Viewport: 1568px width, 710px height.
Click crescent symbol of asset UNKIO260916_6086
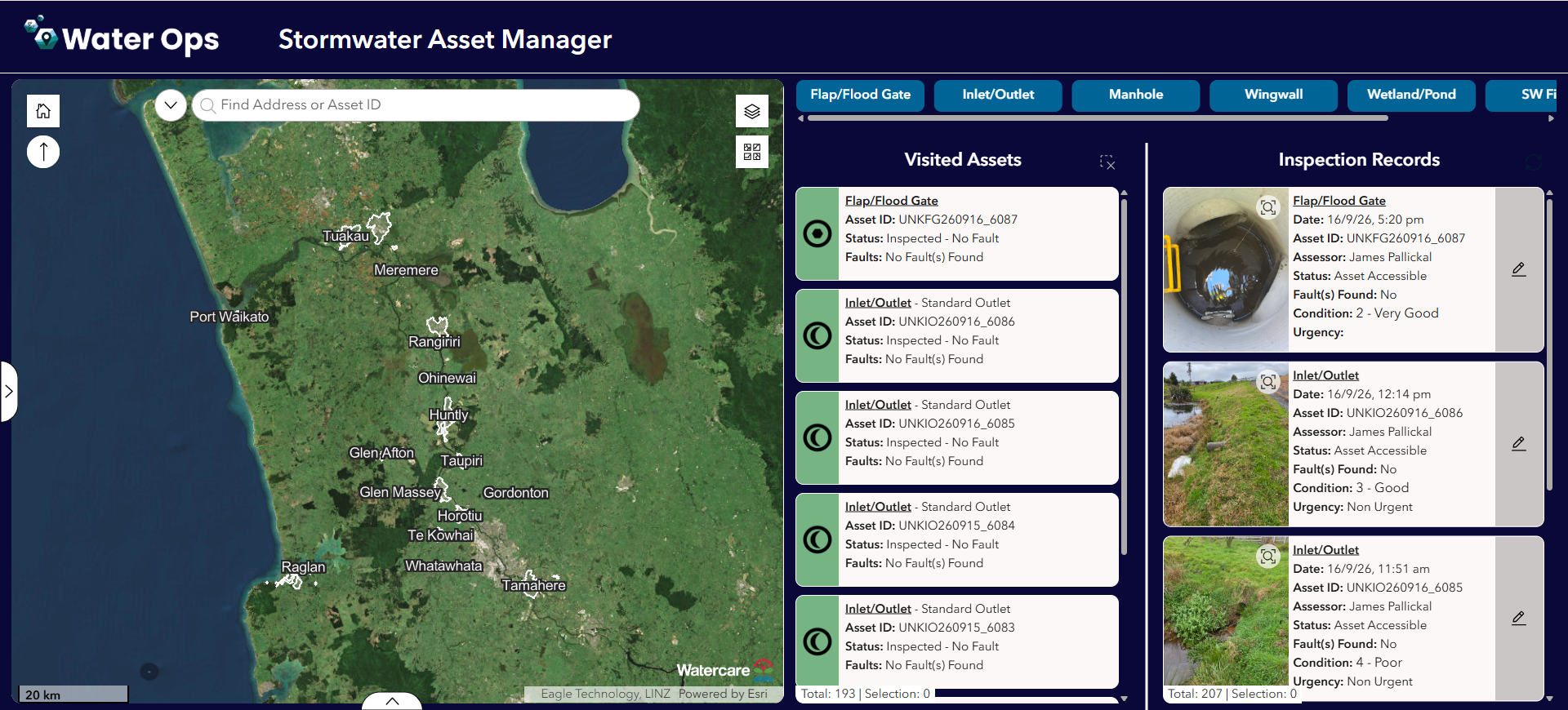(817, 335)
